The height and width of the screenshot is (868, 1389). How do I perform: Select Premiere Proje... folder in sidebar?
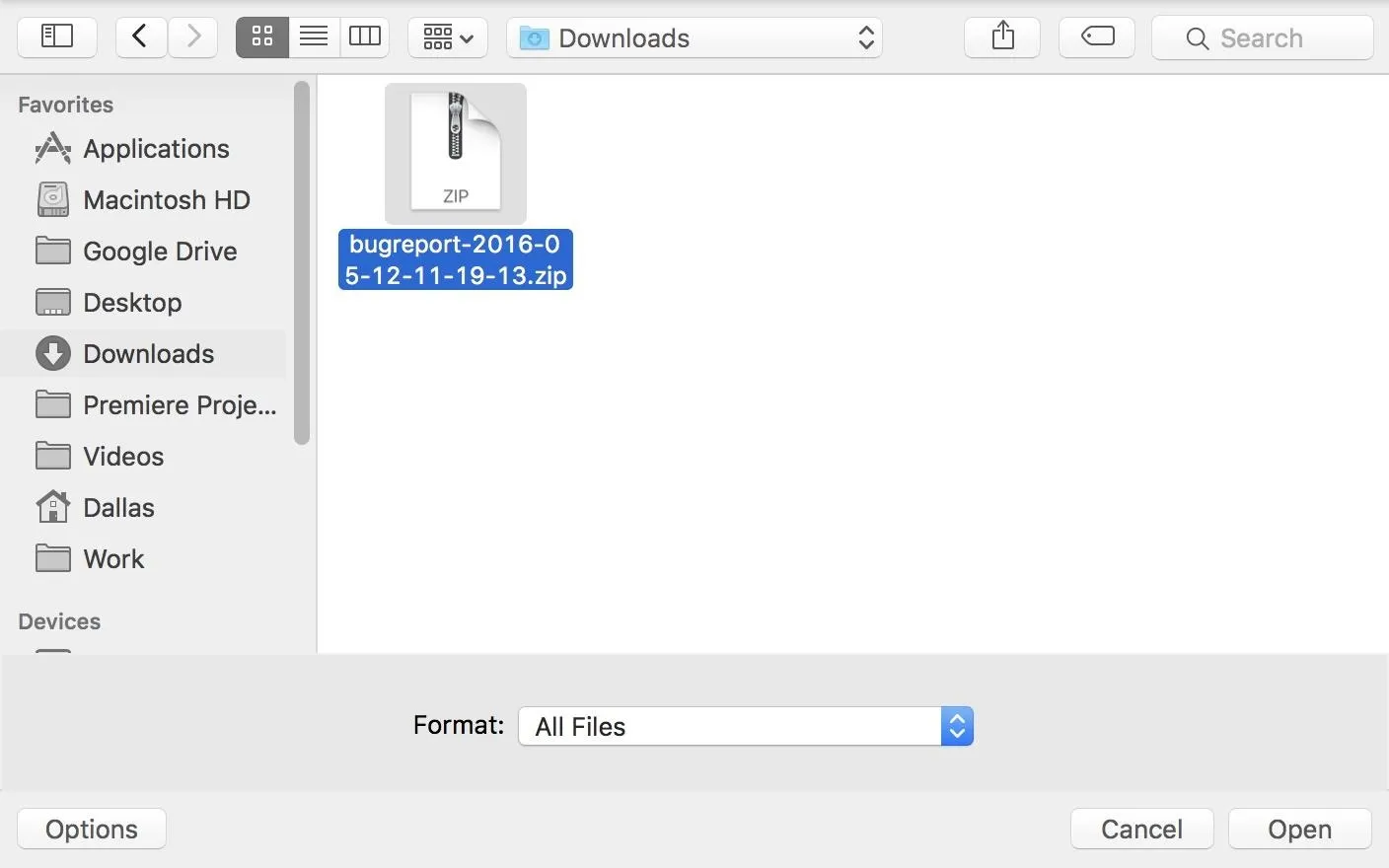[x=144, y=405]
